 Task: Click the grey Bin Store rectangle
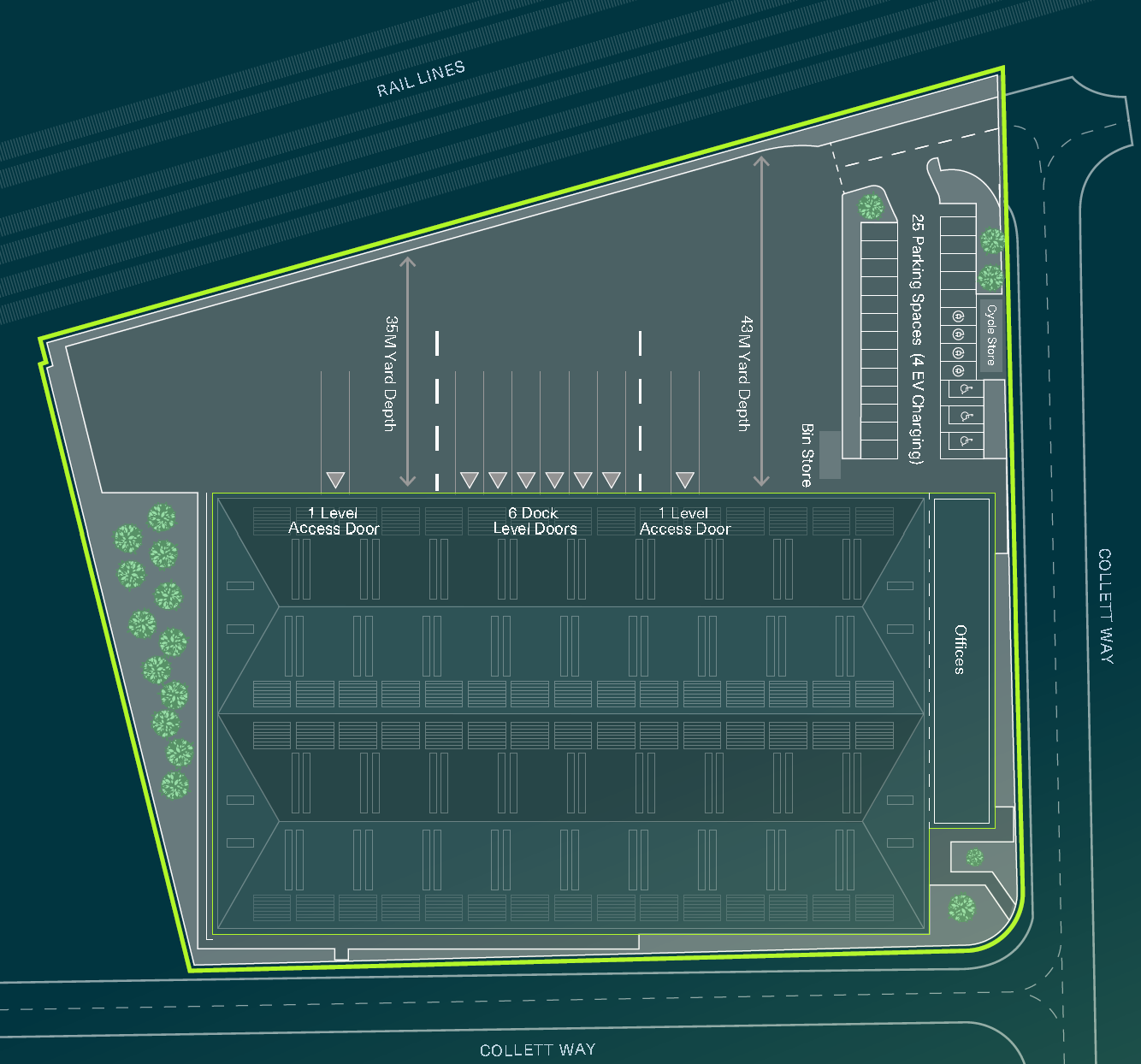pyautogui.click(x=830, y=455)
